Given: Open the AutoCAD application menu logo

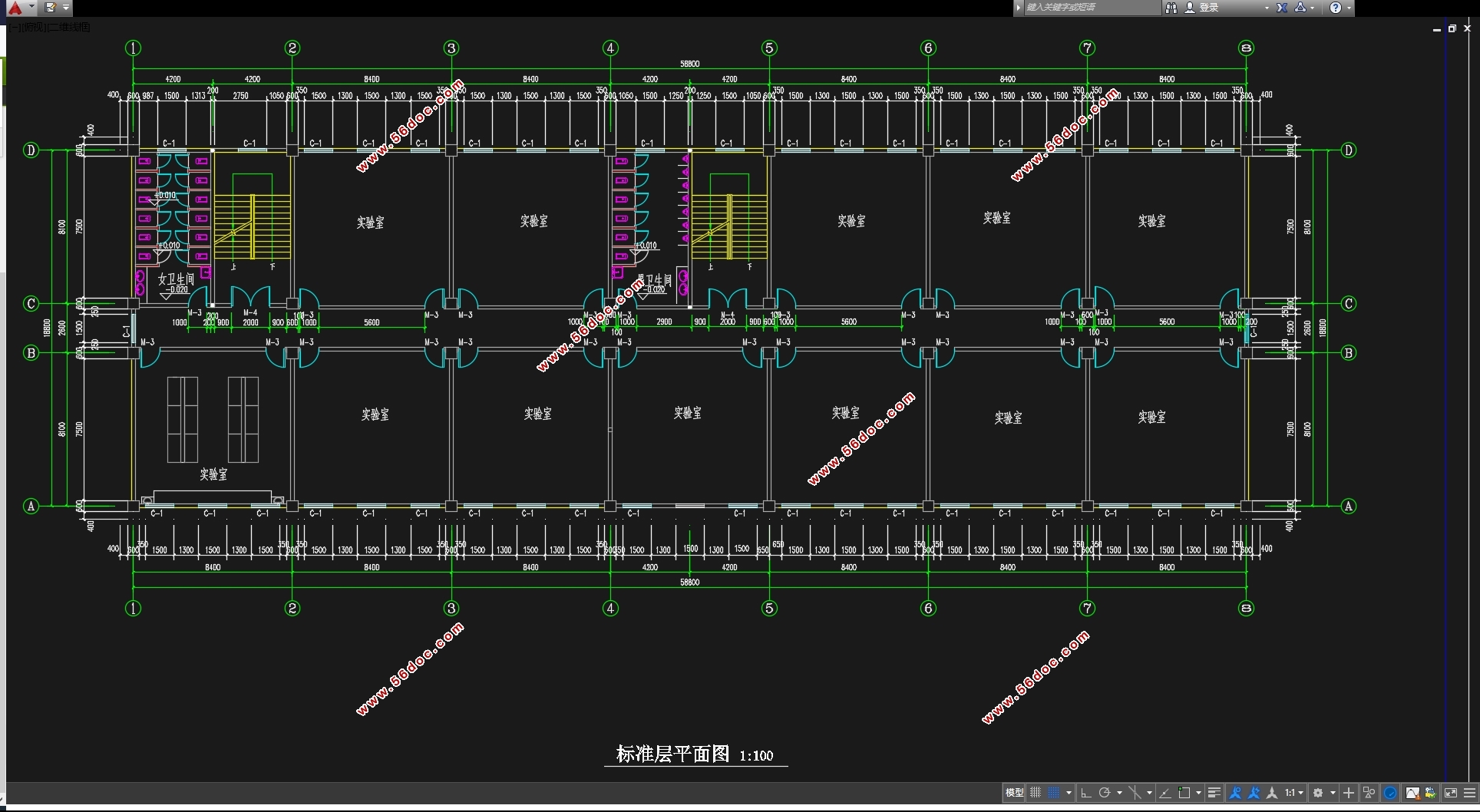Looking at the screenshot, I should point(15,8).
